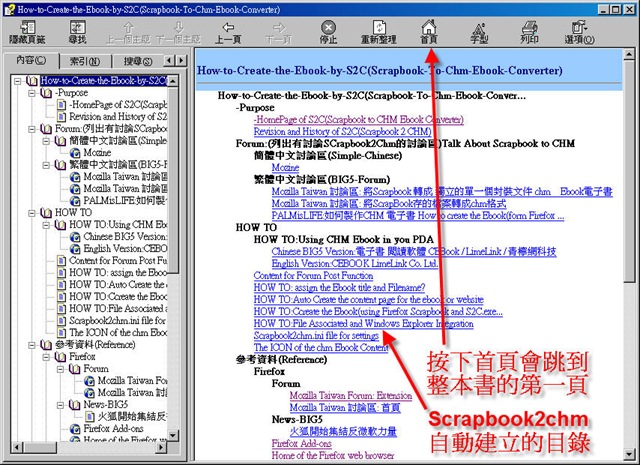Click the 隱藏頁簽 (hide tabs) toolbar icon
This screenshot has height=465, width=640.
(27, 27)
